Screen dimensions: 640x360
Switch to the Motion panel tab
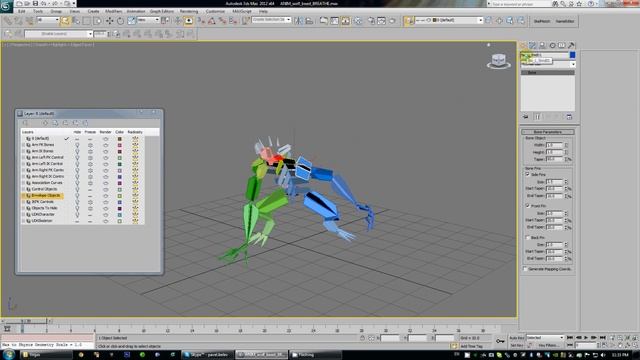coord(552,45)
